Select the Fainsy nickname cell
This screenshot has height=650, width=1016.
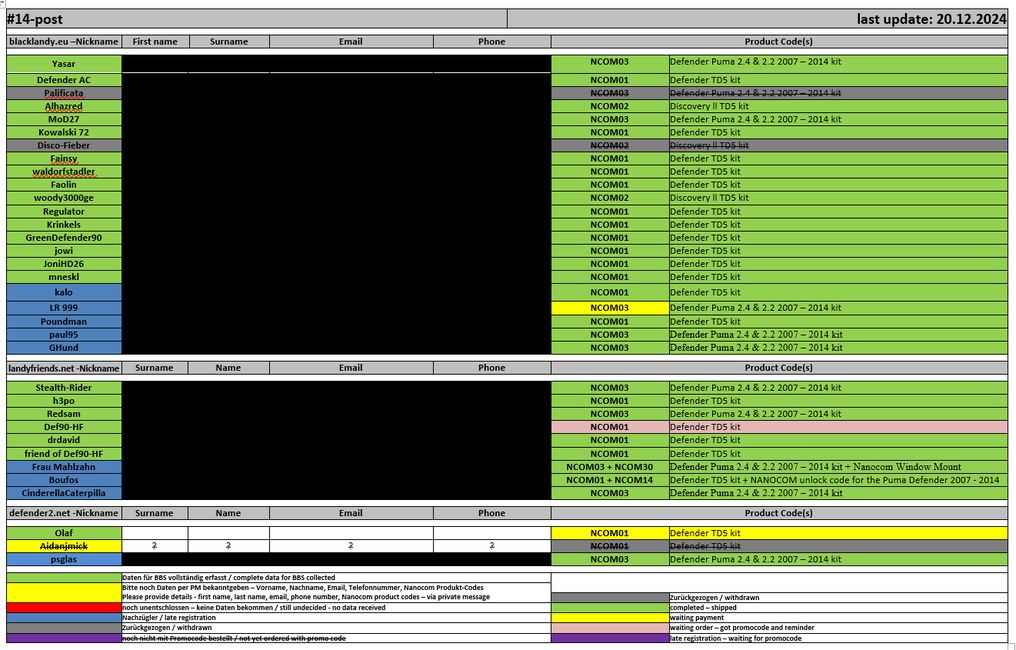(x=64, y=159)
